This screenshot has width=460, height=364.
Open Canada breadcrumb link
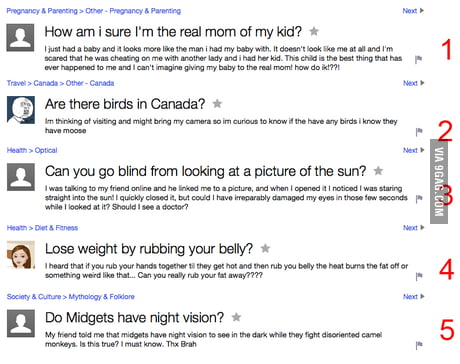click(46, 83)
